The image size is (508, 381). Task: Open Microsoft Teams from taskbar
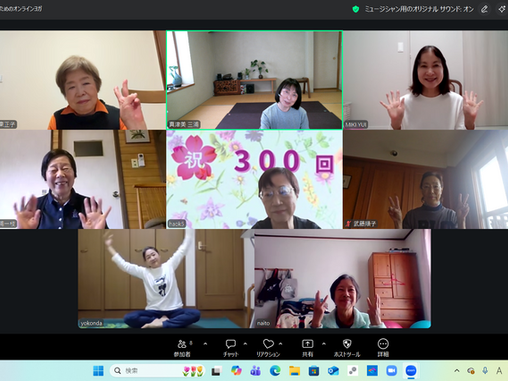[256, 371]
